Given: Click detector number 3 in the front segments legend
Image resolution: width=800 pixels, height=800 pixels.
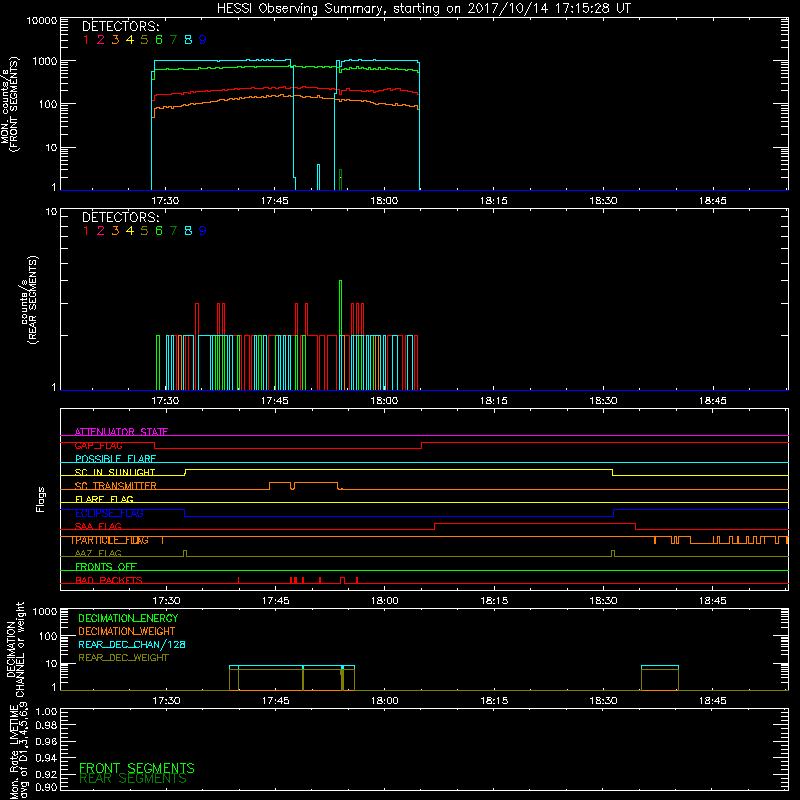Looking at the screenshot, I should coord(115,40).
